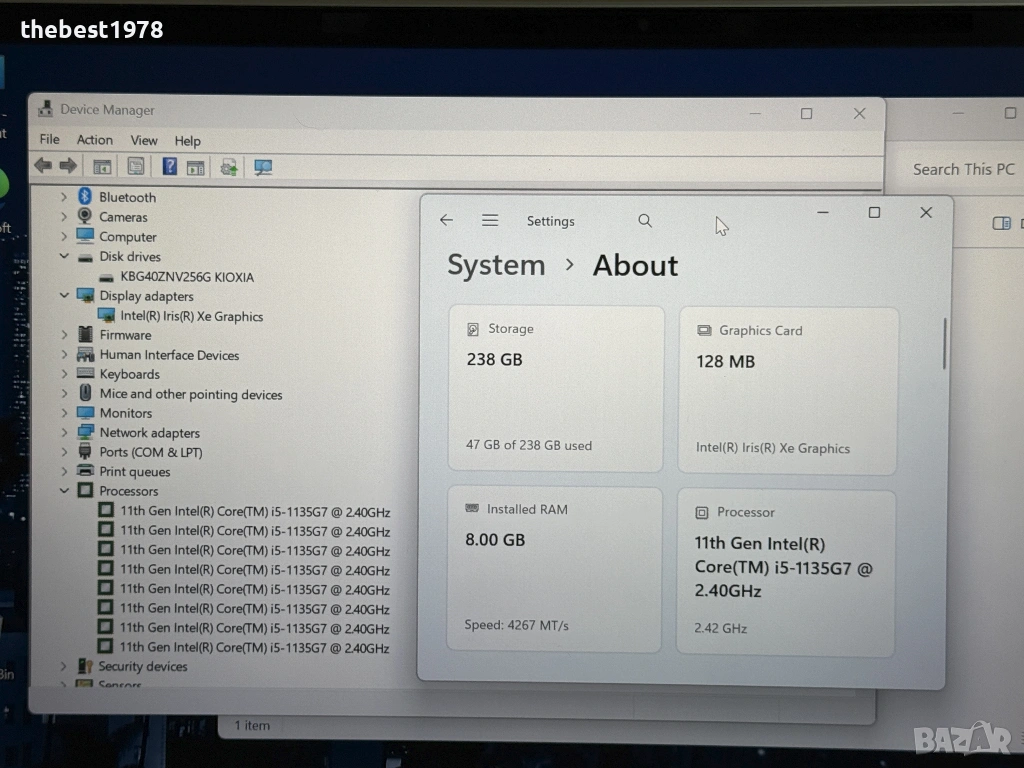This screenshot has width=1024, height=768.
Task: Click the Help icon in Device Manager toolbar
Action: 170,167
